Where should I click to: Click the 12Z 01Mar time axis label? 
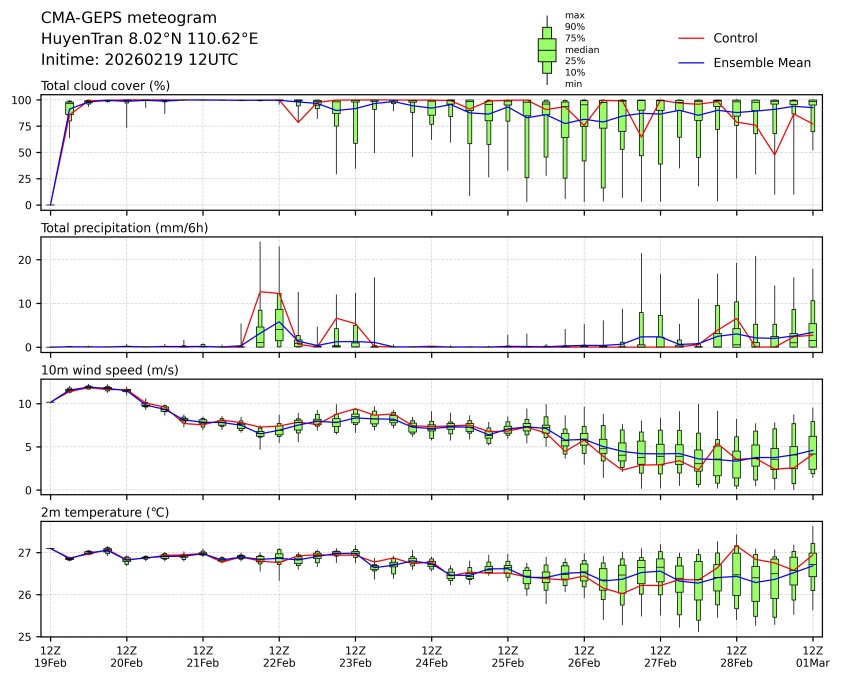click(x=812, y=656)
